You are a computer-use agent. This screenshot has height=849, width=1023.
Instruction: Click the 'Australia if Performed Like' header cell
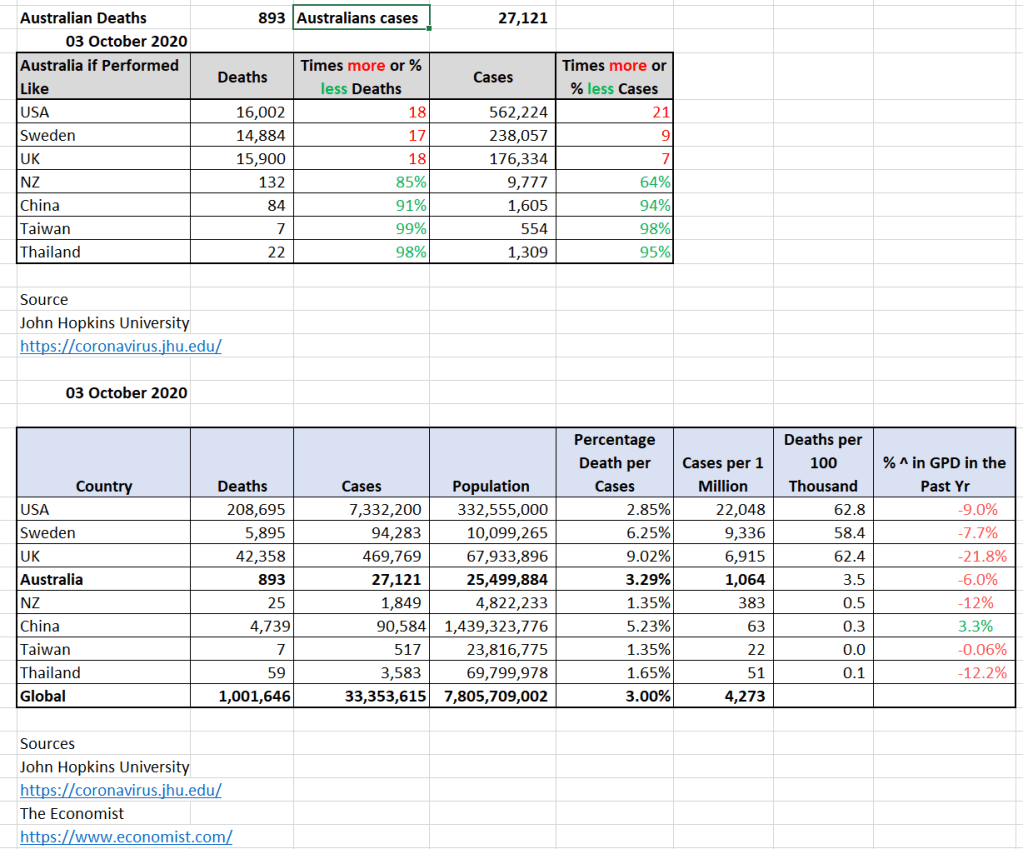coord(103,76)
